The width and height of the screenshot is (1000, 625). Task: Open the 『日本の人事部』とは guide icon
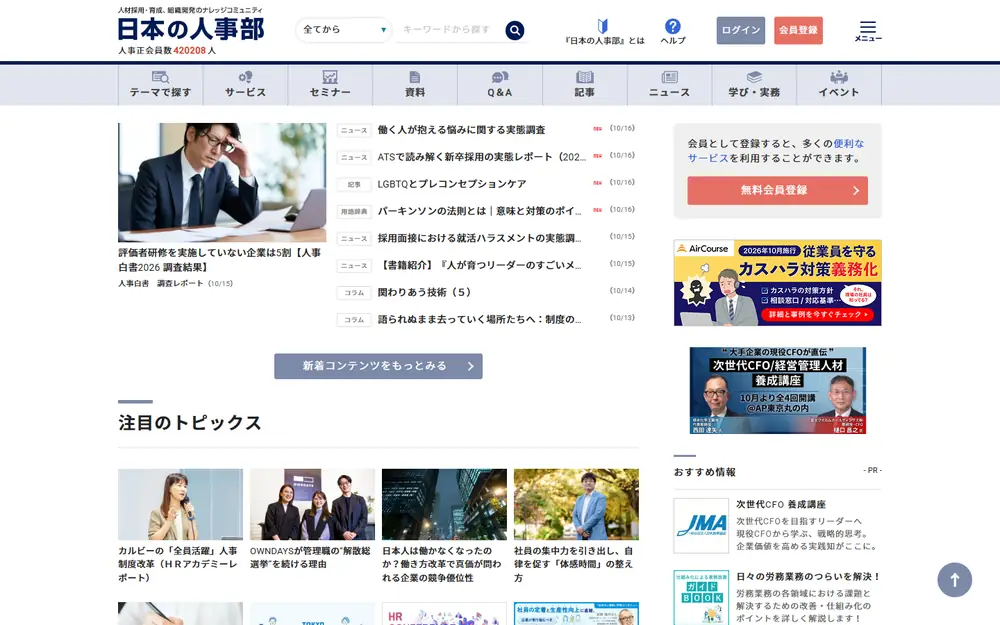(603, 26)
